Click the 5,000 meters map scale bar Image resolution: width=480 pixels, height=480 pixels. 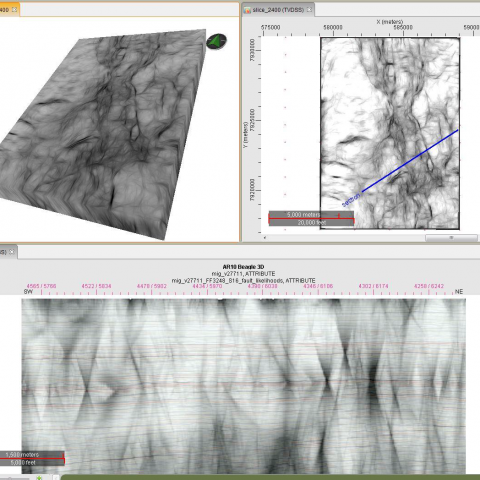pos(311,218)
